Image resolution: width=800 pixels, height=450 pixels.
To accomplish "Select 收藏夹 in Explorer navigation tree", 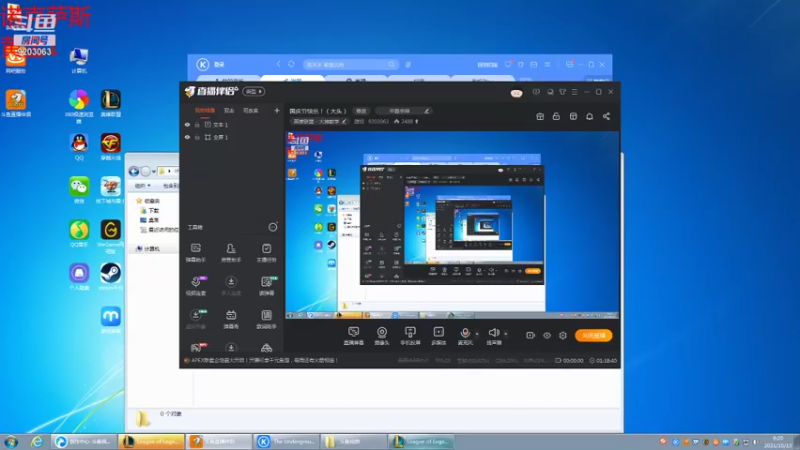I will pos(148,201).
